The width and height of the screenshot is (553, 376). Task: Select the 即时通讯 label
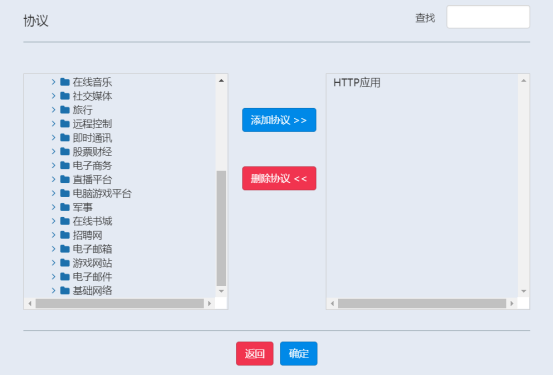92,138
